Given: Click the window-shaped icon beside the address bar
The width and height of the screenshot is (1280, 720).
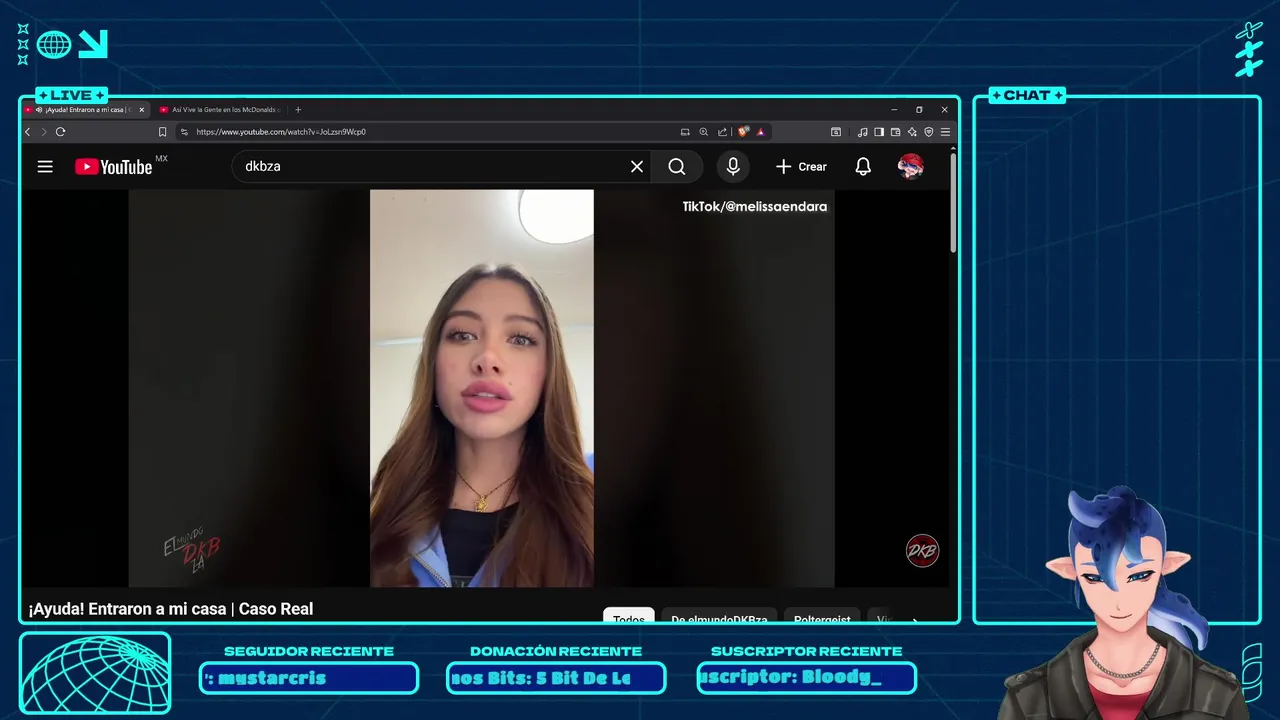Looking at the screenshot, I should [836, 132].
